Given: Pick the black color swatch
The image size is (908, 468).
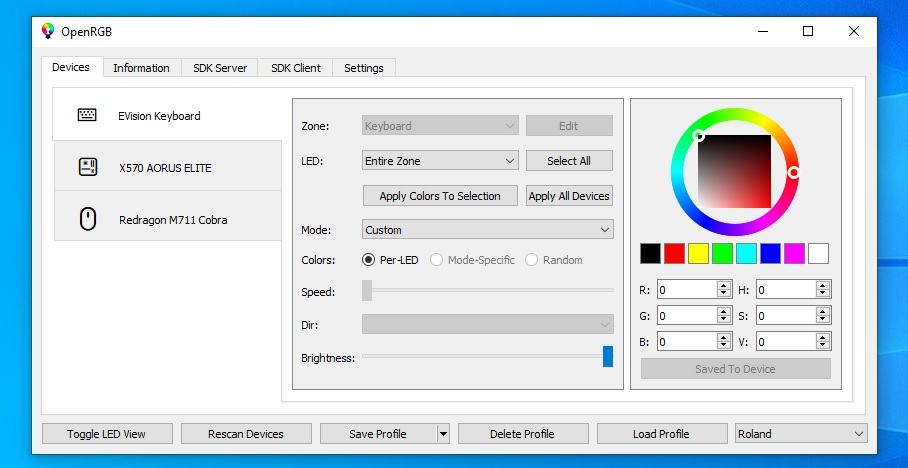Looking at the screenshot, I should point(650,254).
